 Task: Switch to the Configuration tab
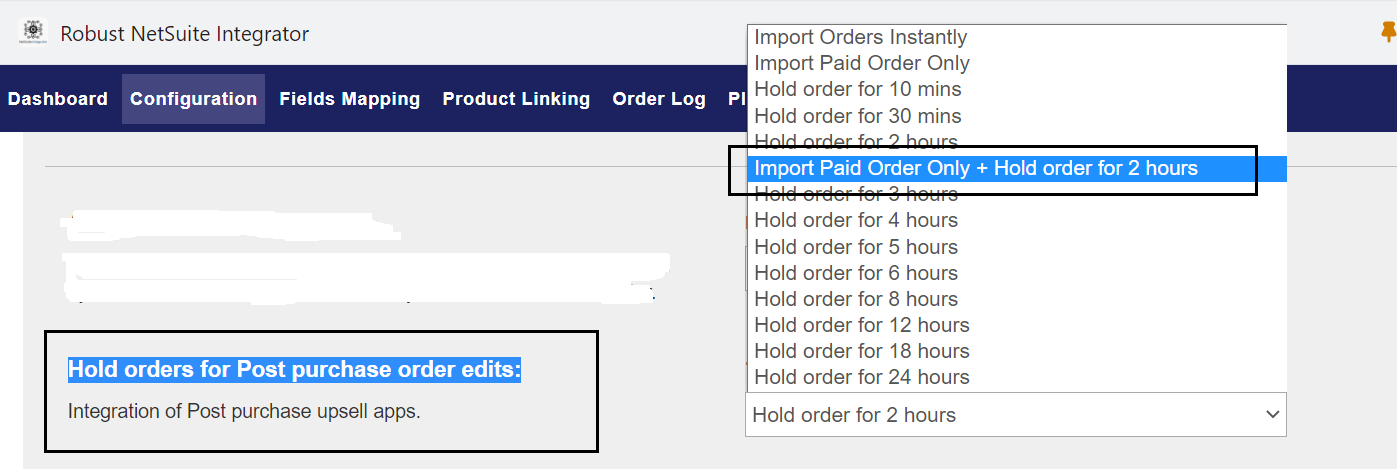pyautogui.click(x=193, y=99)
